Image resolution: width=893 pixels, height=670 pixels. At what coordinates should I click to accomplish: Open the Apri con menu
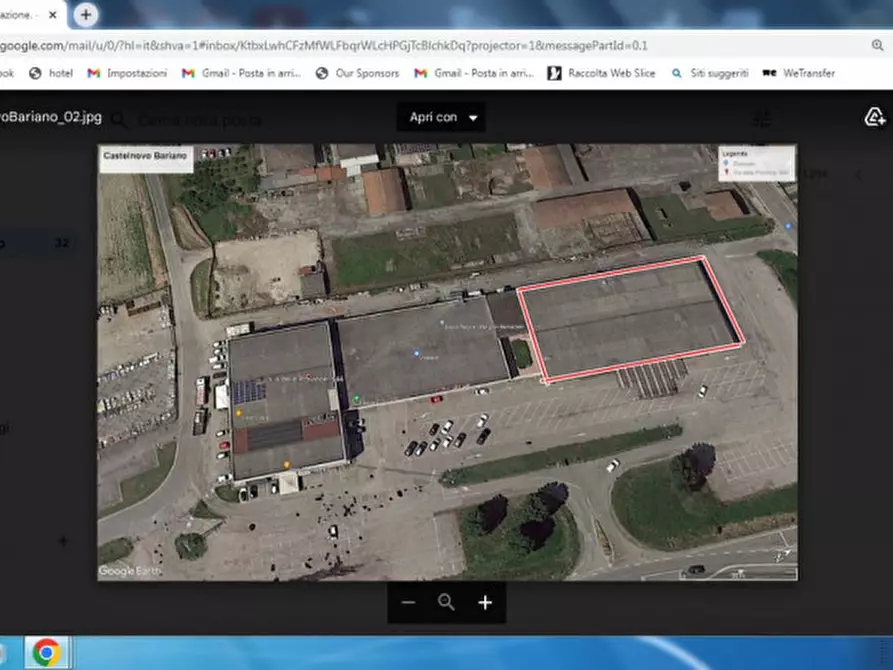(x=441, y=117)
